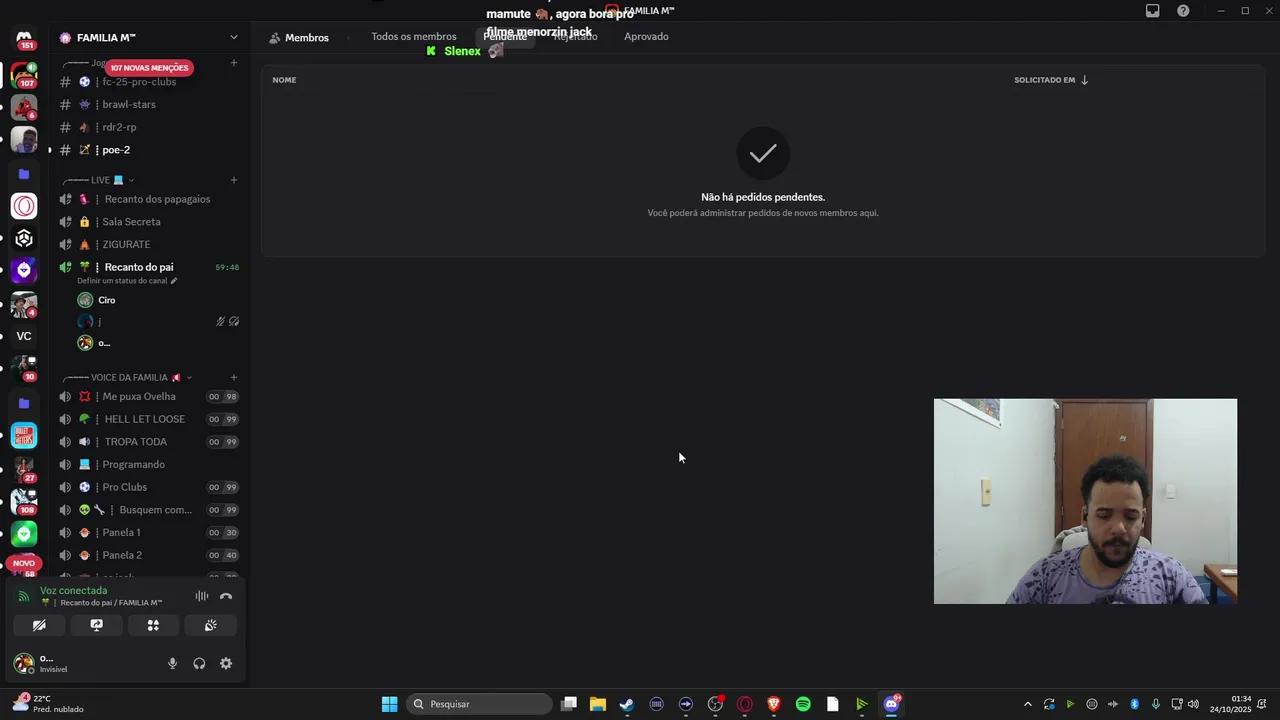Open the soundboard icon
Image resolution: width=1280 pixels, height=720 pixels.
(x=211, y=625)
